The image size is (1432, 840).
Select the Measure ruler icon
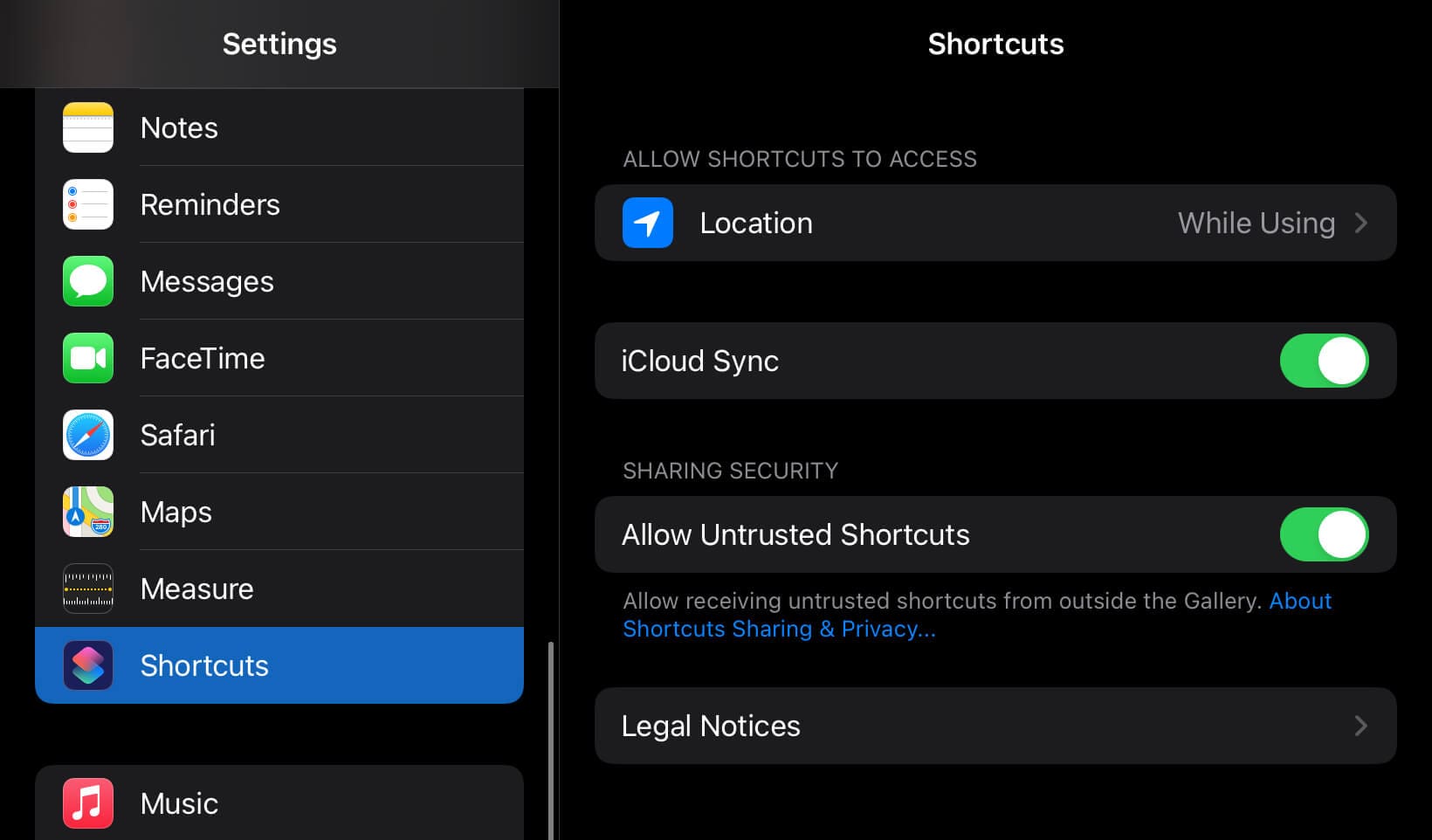[x=87, y=588]
